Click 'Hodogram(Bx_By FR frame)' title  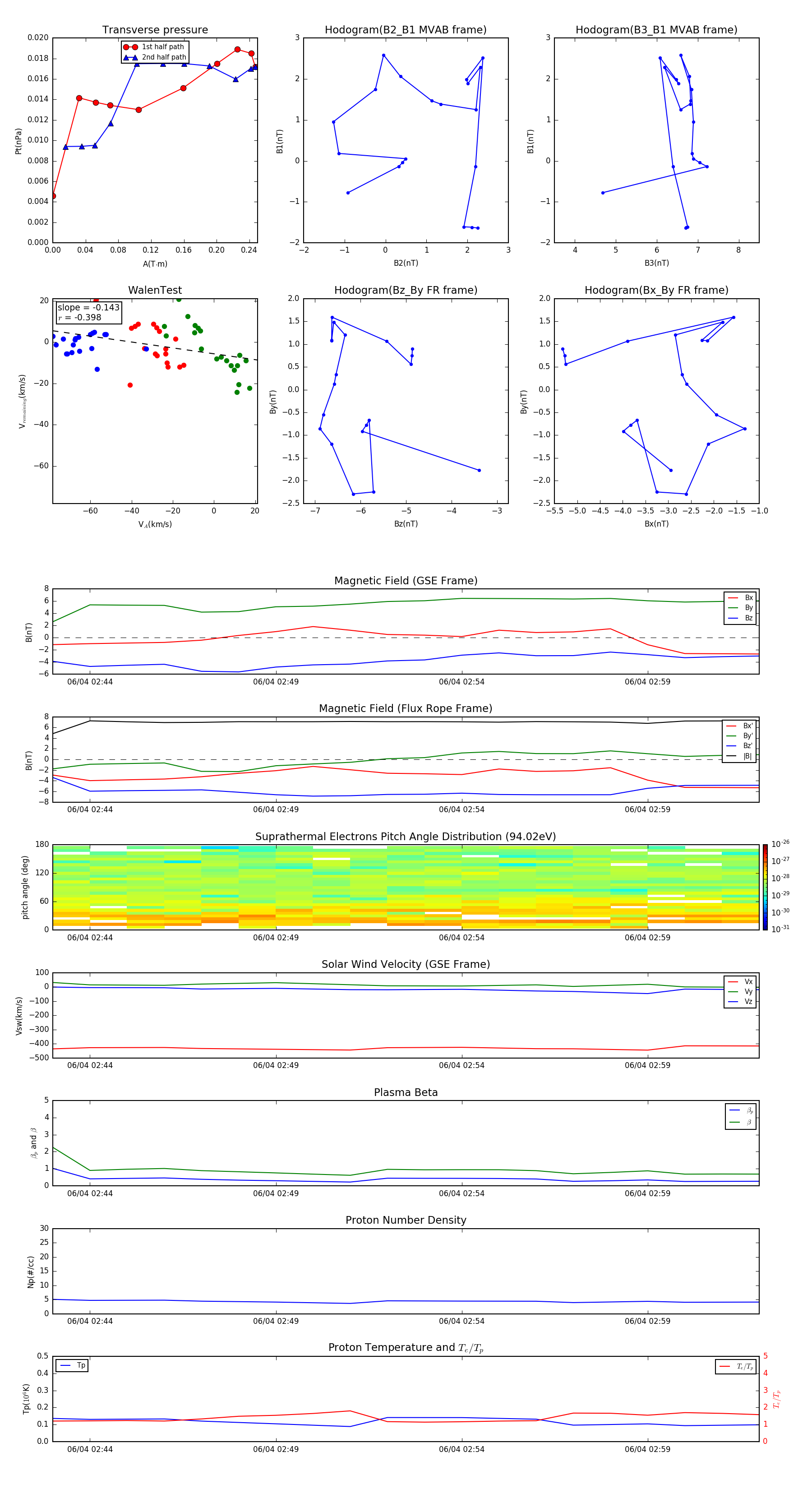[x=656, y=290]
